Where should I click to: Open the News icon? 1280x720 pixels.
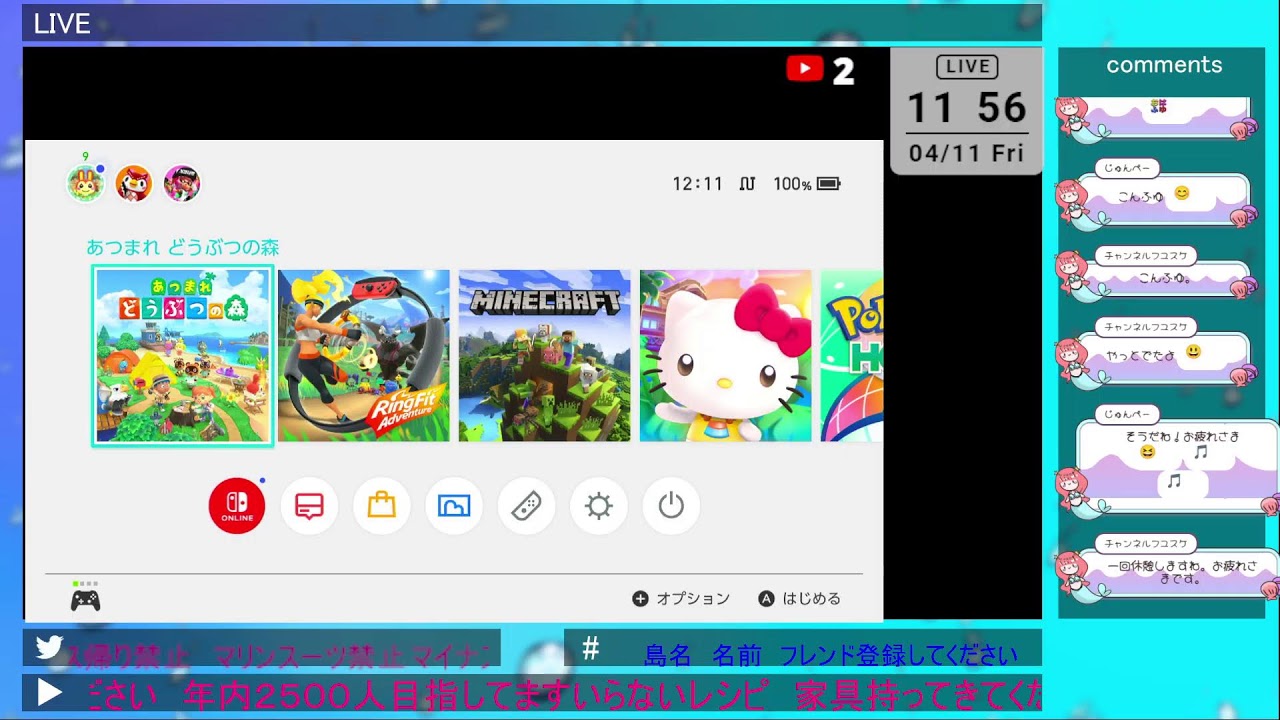(309, 506)
